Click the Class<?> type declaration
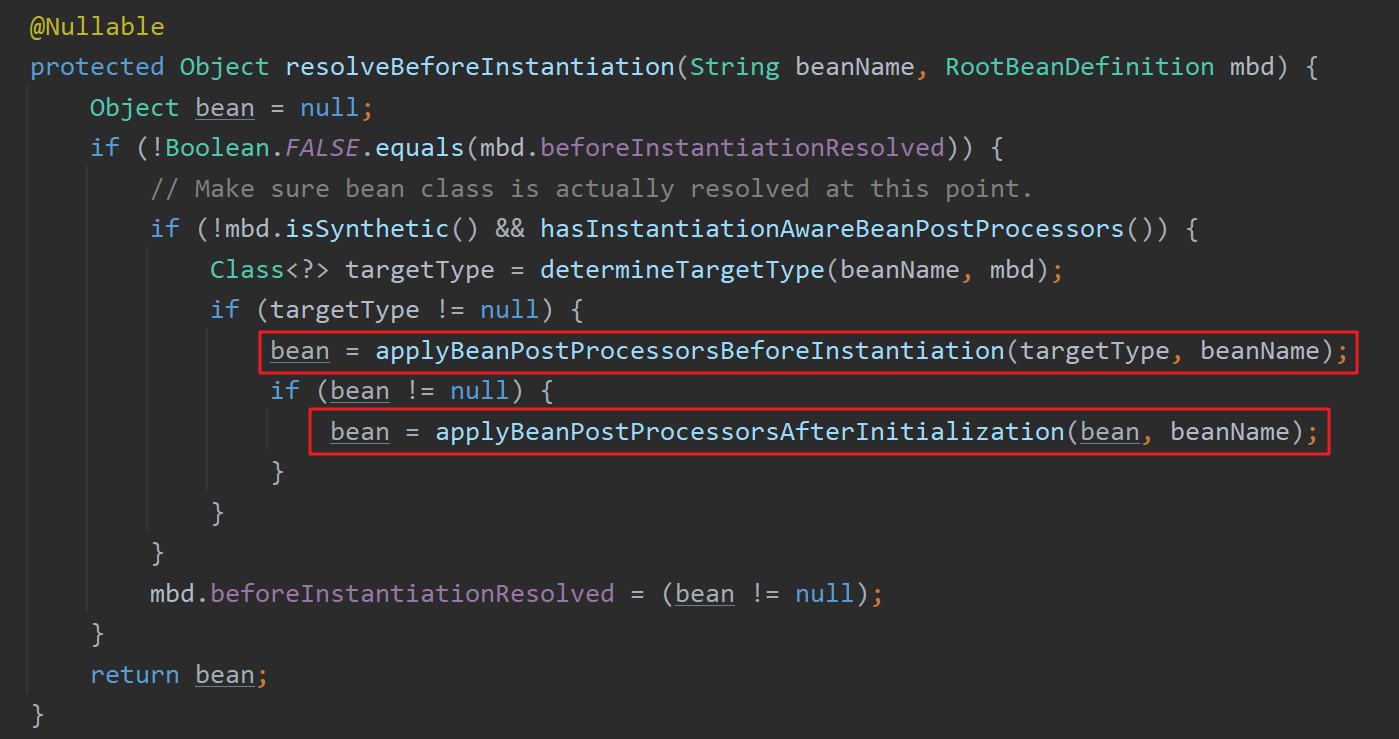Viewport: 1399px width, 739px height. tap(270, 270)
